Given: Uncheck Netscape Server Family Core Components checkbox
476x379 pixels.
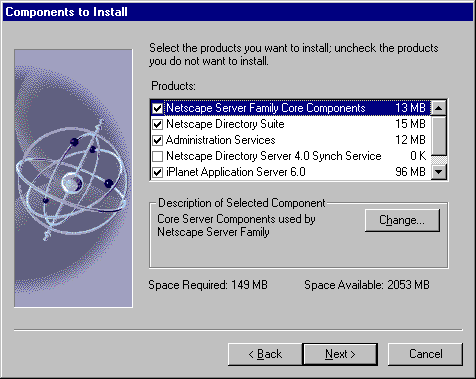Looking at the screenshot, I should (157, 108).
